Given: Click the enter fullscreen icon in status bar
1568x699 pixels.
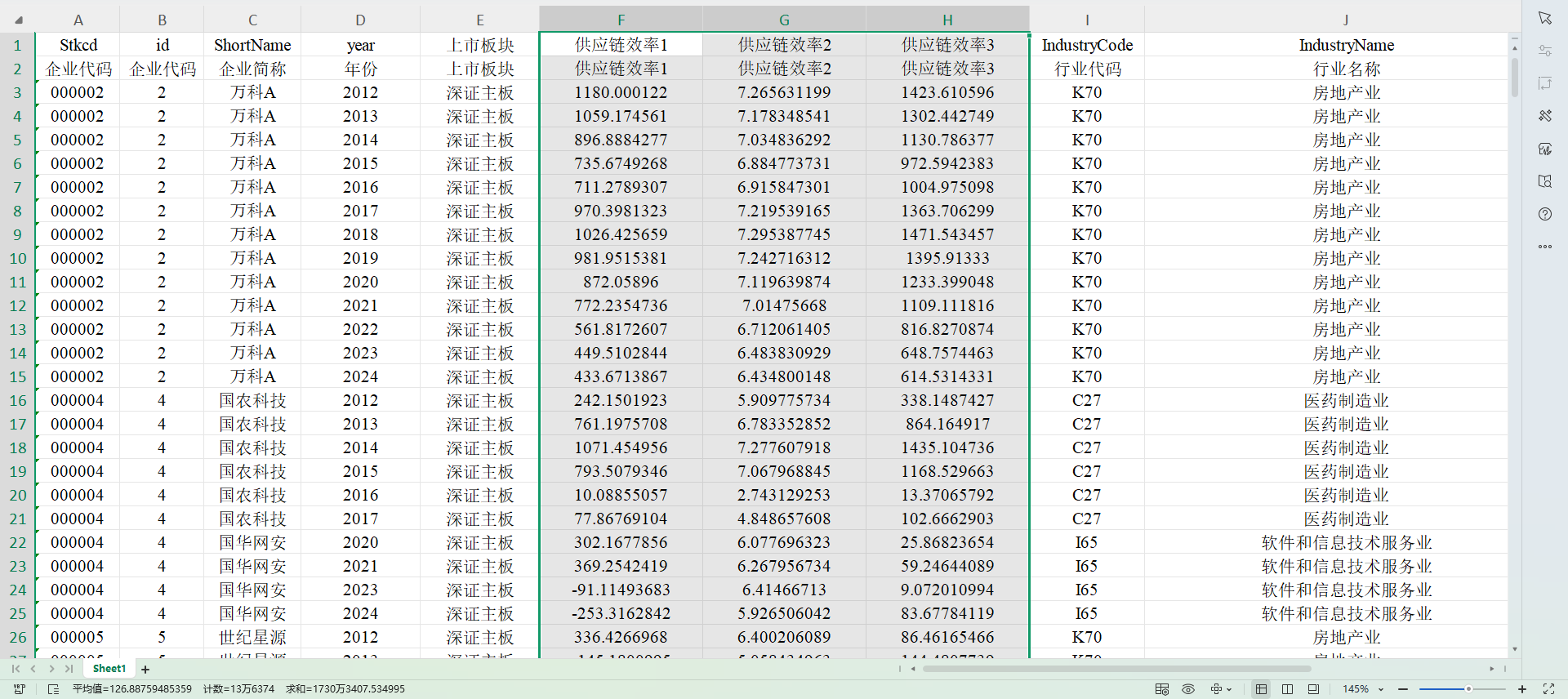Looking at the screenshot, I should pos(1548,689).
